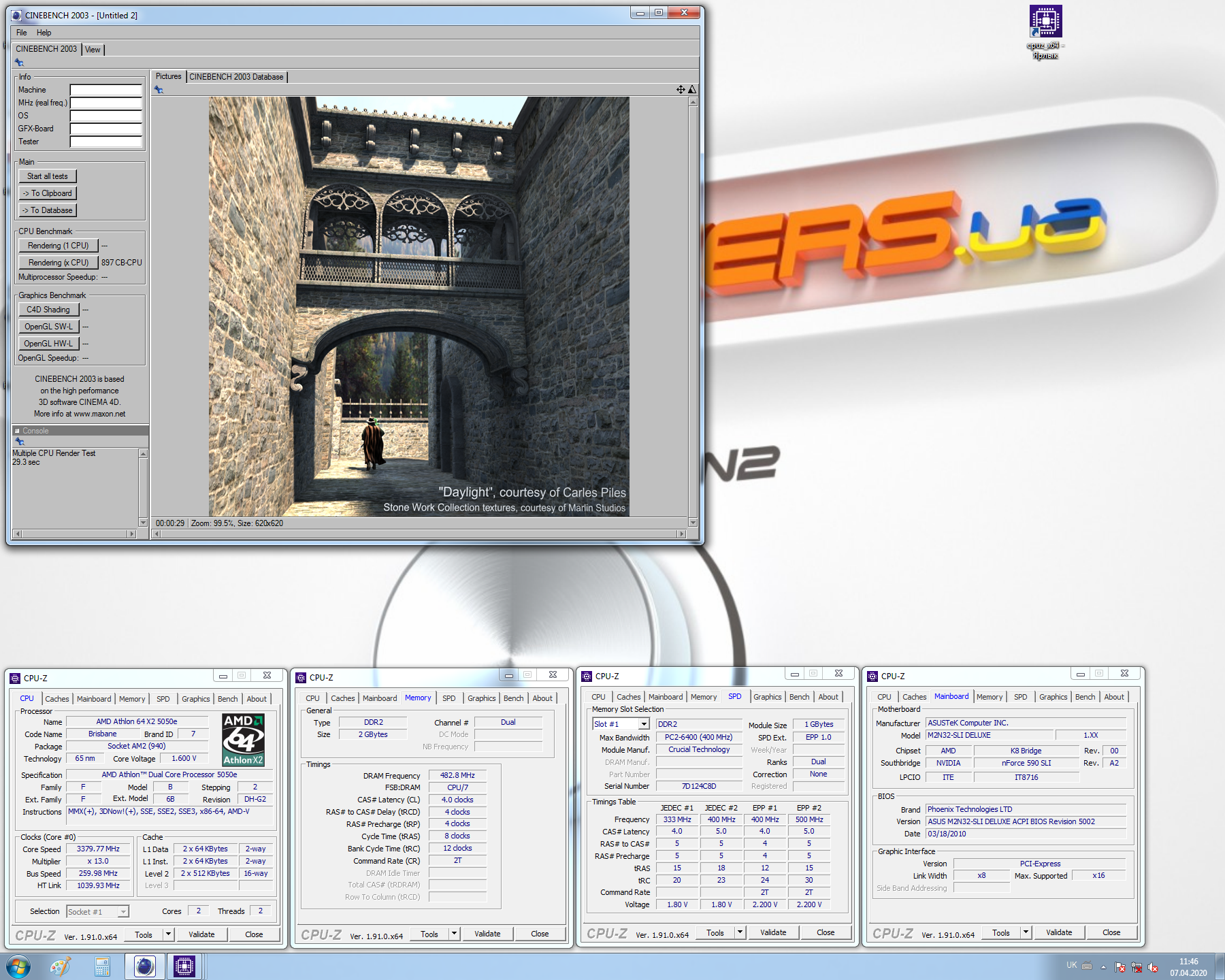Run Rendering (x CPU) benchmark
The image size is (1225, 980).
59,263
